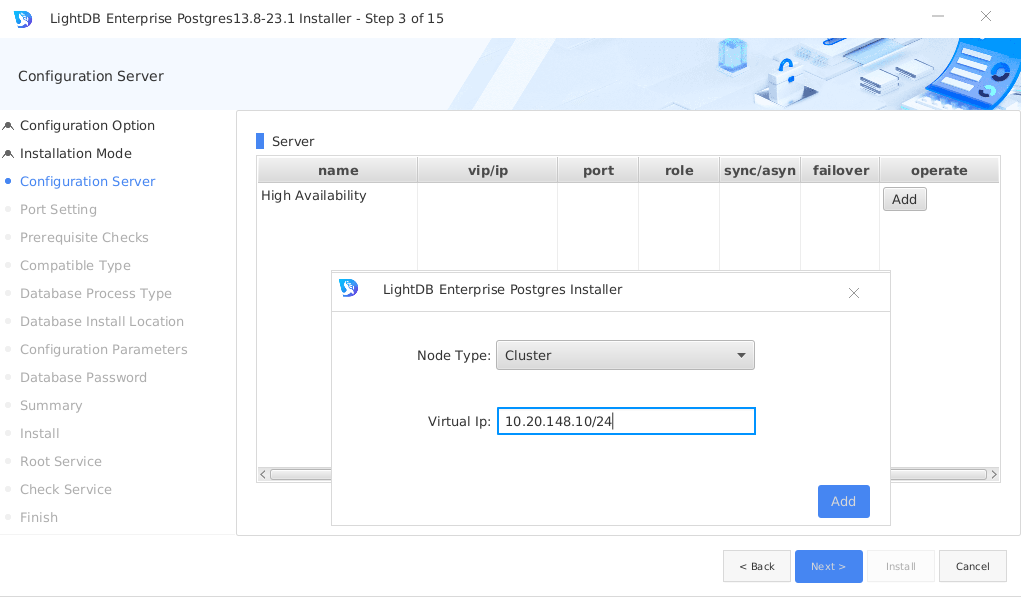Close the LightDB Enterprise Postgres Installer dialog
This screenshot has width=1021, height=597.
[x=854, y=293]
